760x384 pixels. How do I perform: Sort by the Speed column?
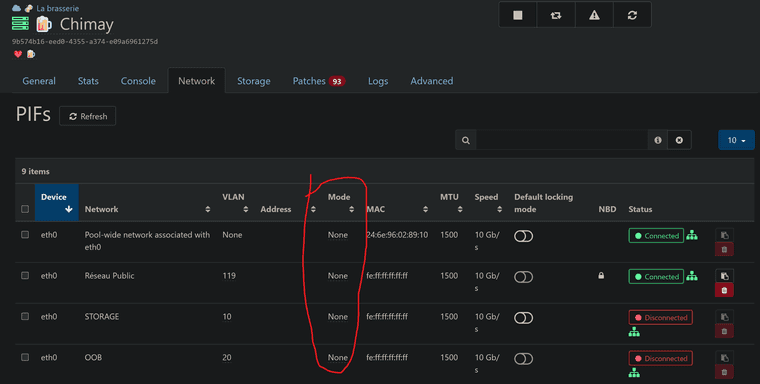click(488, 203)
